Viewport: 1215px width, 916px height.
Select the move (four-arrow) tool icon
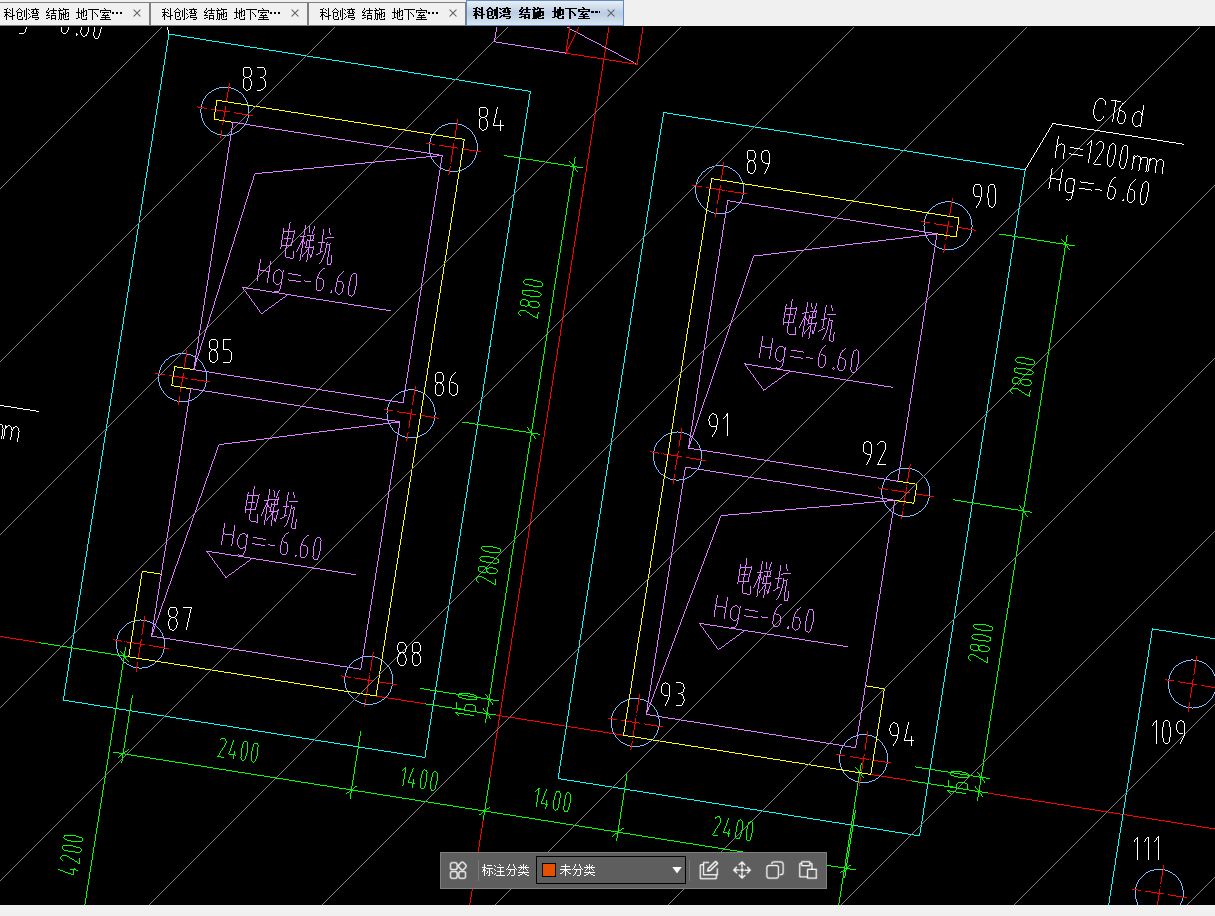(742, 870)
